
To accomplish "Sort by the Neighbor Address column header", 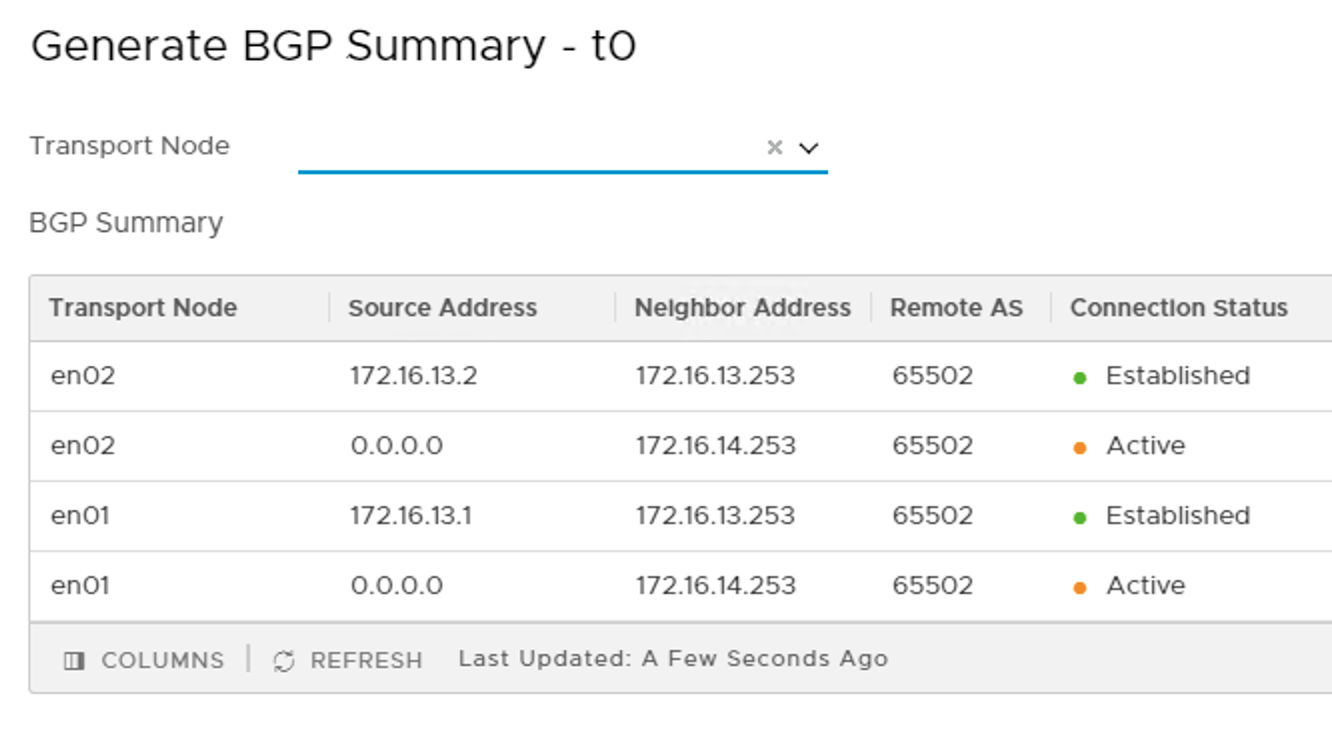I will (x=742, y=308).
